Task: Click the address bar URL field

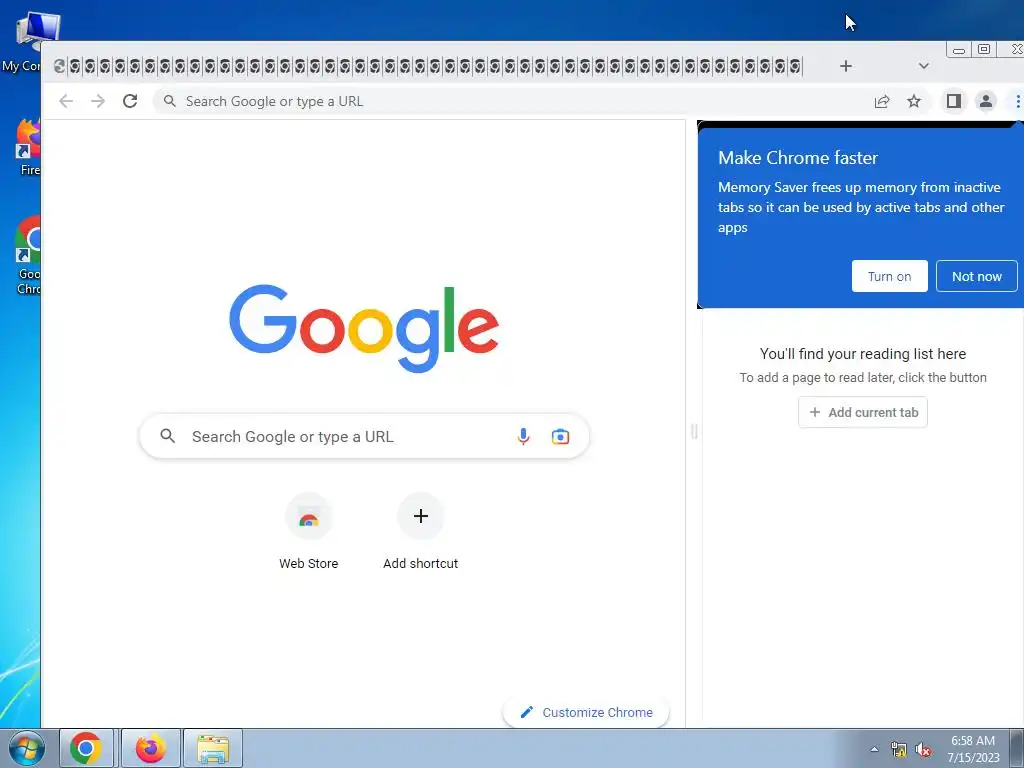Action: tap(511, 101)
